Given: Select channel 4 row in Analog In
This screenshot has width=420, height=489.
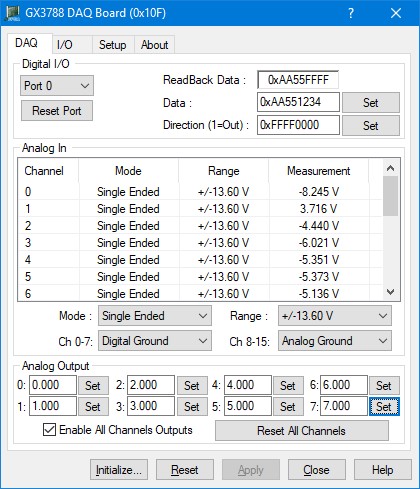Looking at the screenshot, I should click(x=200, y=260).
